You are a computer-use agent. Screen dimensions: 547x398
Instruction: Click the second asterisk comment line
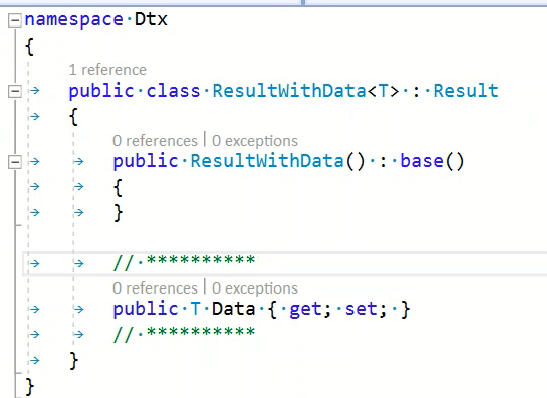184,332
